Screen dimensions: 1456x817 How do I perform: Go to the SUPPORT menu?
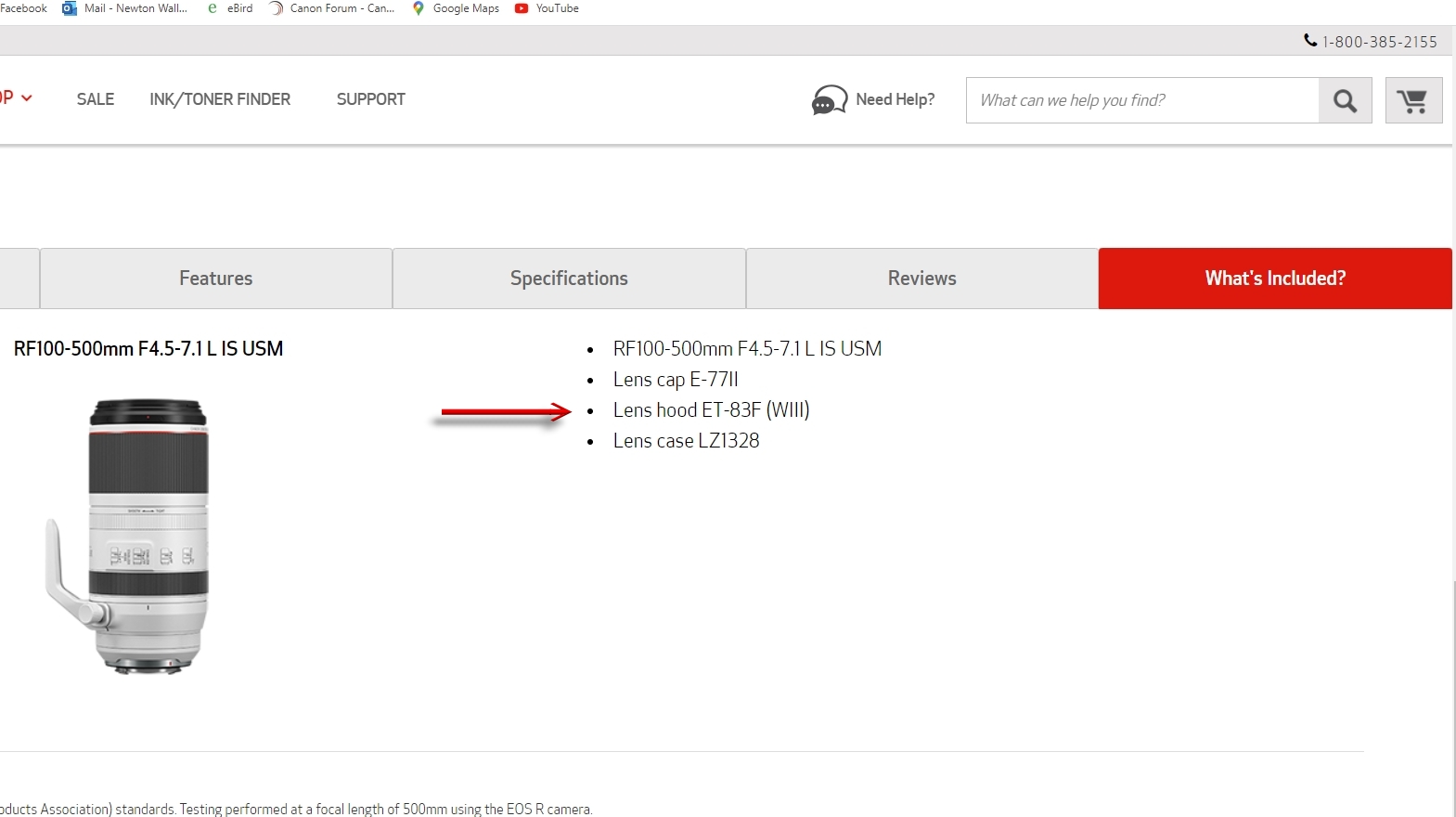coord(371,99)
